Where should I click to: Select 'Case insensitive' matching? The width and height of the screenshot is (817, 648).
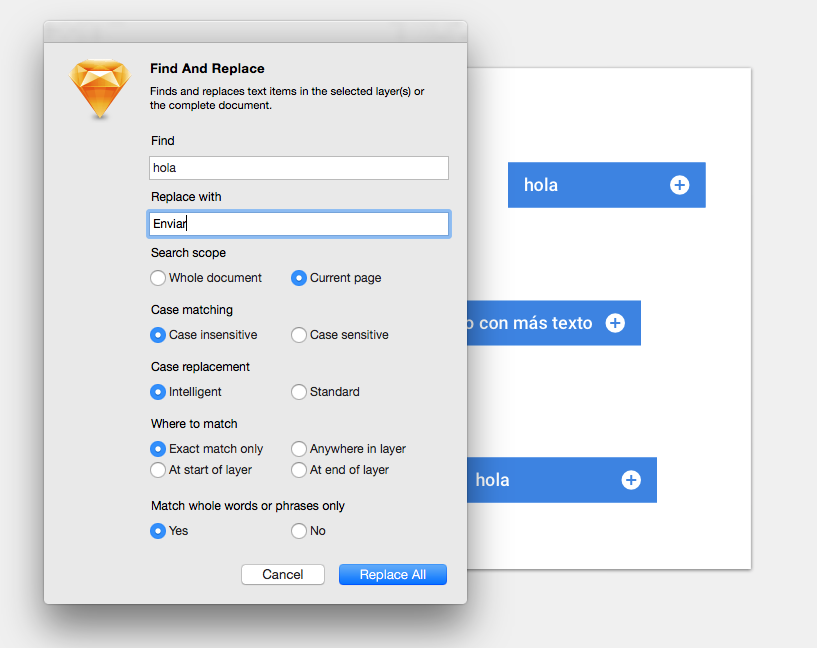tap(158, 335)
